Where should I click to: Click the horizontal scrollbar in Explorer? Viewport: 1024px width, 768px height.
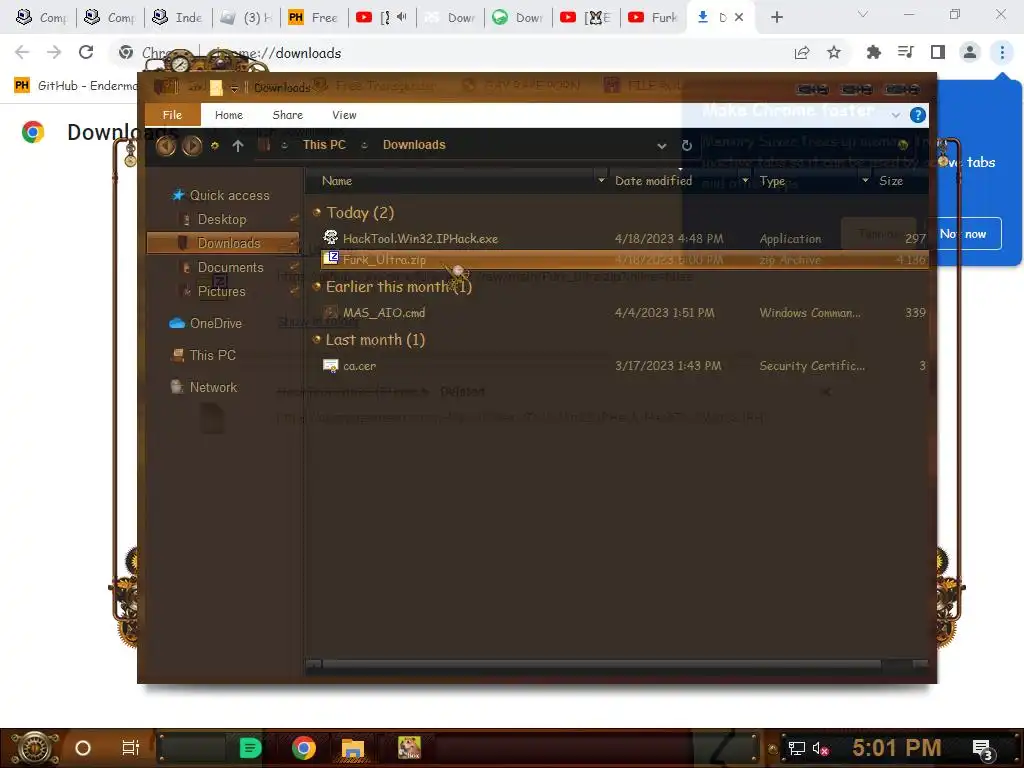point(601,664)
